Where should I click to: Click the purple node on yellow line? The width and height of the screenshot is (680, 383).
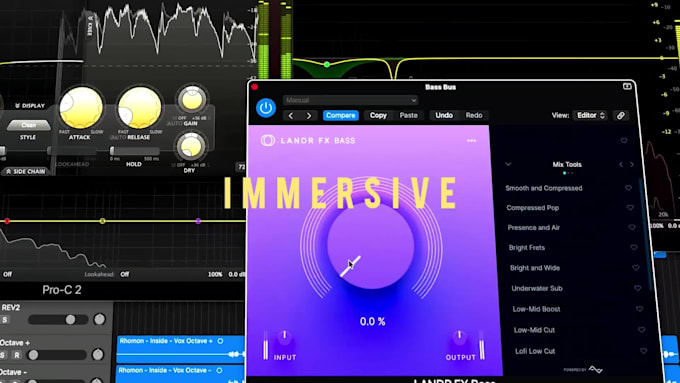198,221
